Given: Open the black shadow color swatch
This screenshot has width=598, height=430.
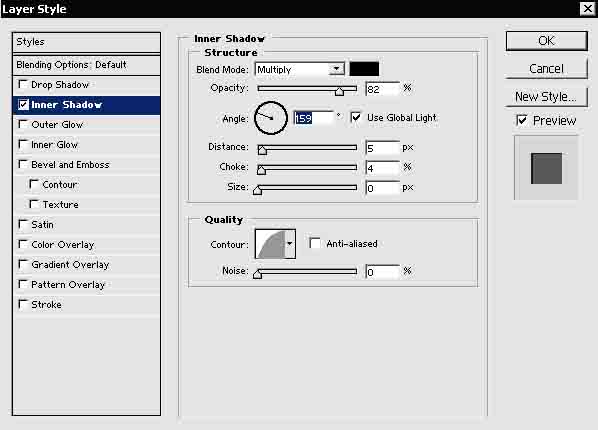Looking at the screenshot, I should pyautogui.click(x=364, y=69).
